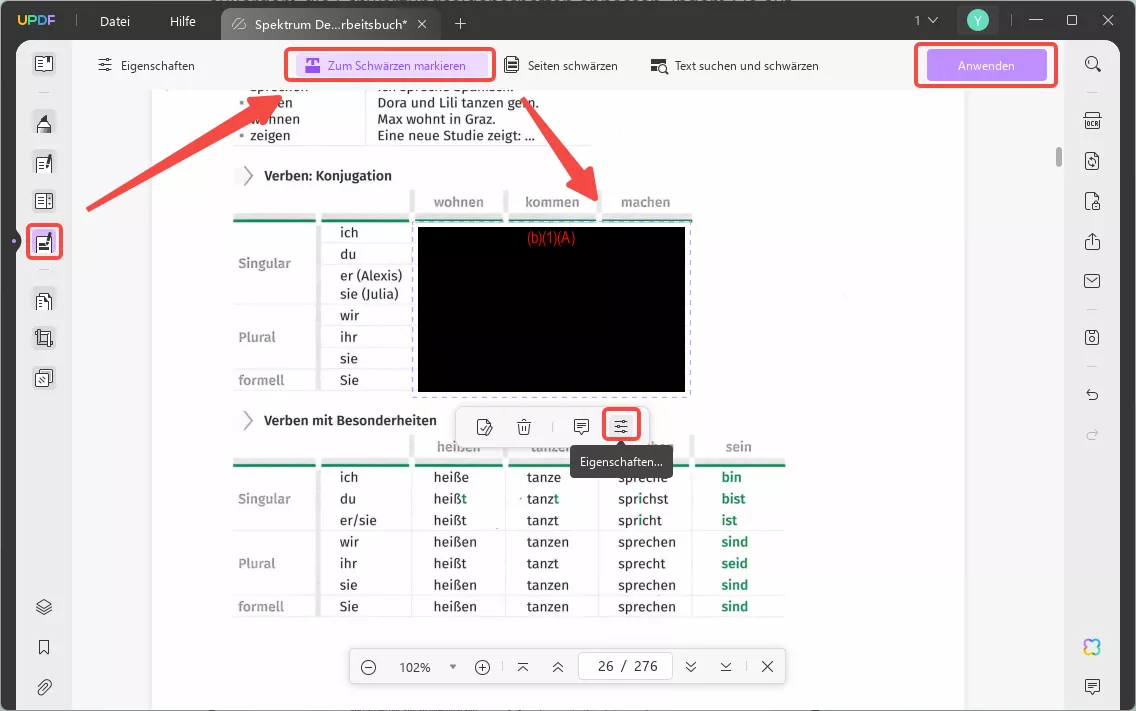Delete the selected redaction mark
1136x711 pixels.
point(524,427)
